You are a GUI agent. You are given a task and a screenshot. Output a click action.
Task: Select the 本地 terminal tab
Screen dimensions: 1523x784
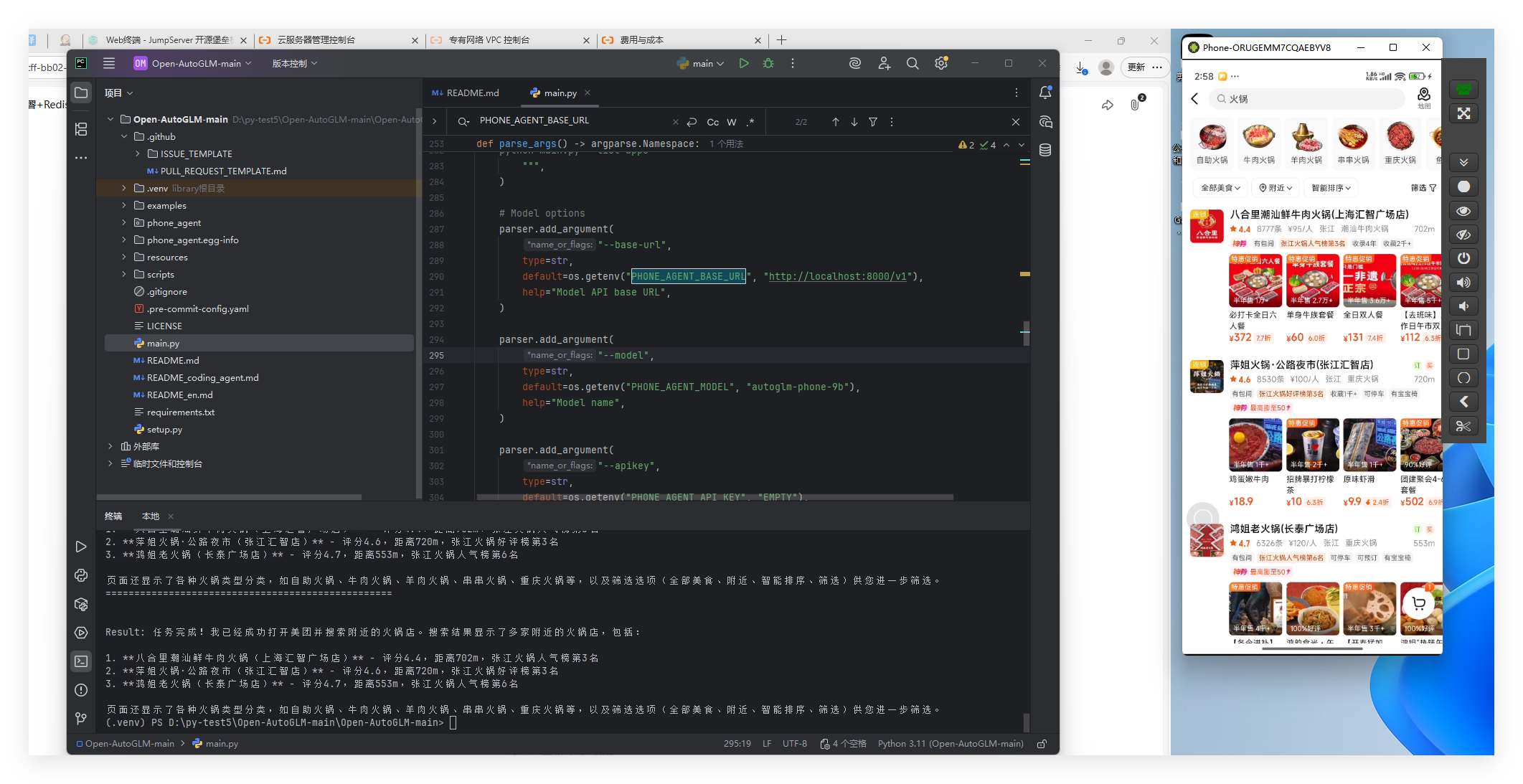(x=151, y=516)
